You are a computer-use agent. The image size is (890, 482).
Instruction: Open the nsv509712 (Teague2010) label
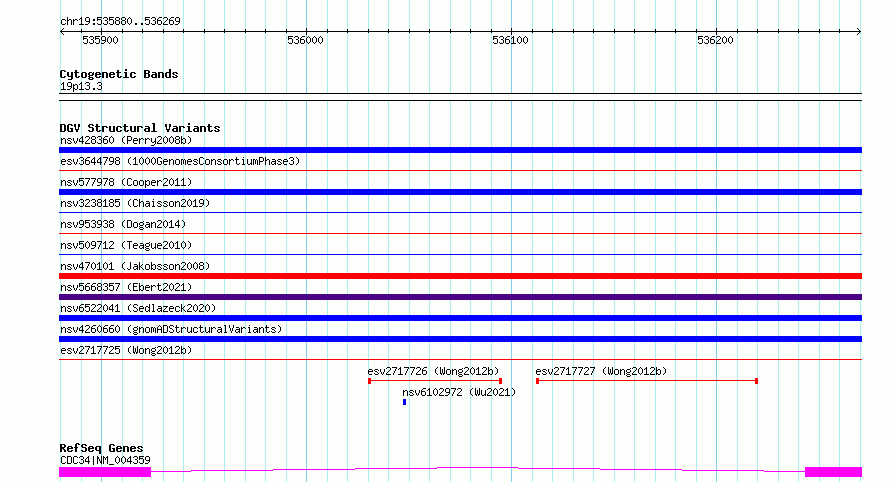[126, 245]
